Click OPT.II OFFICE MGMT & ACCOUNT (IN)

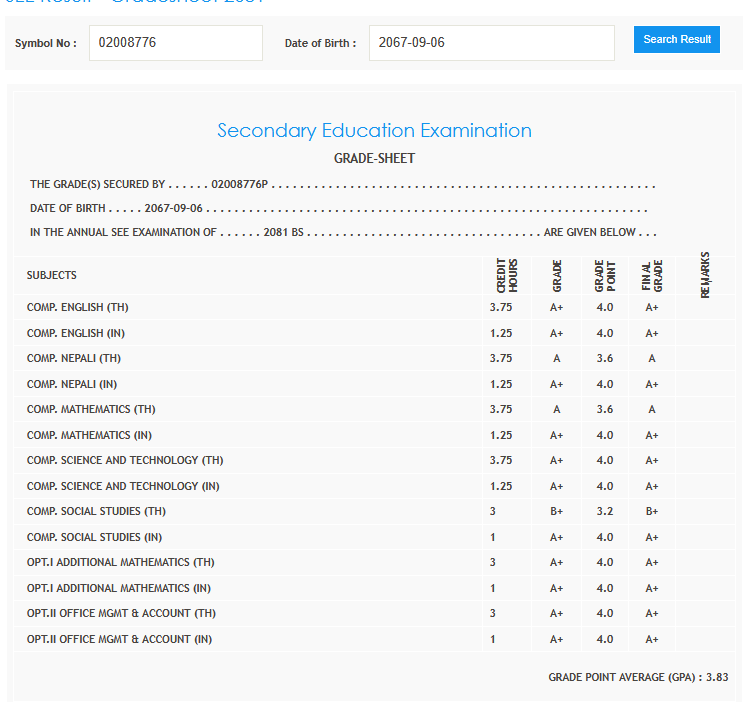point(119,639)
